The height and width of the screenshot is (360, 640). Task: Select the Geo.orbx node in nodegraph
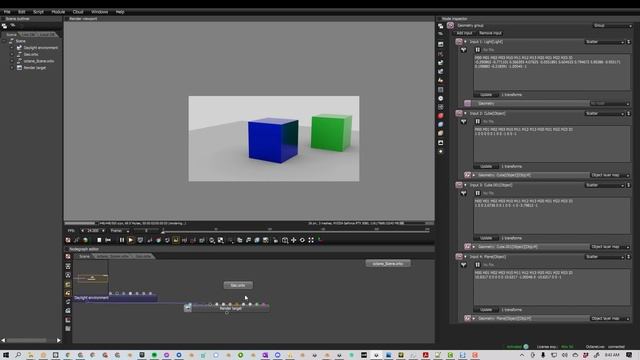point(238,285)
